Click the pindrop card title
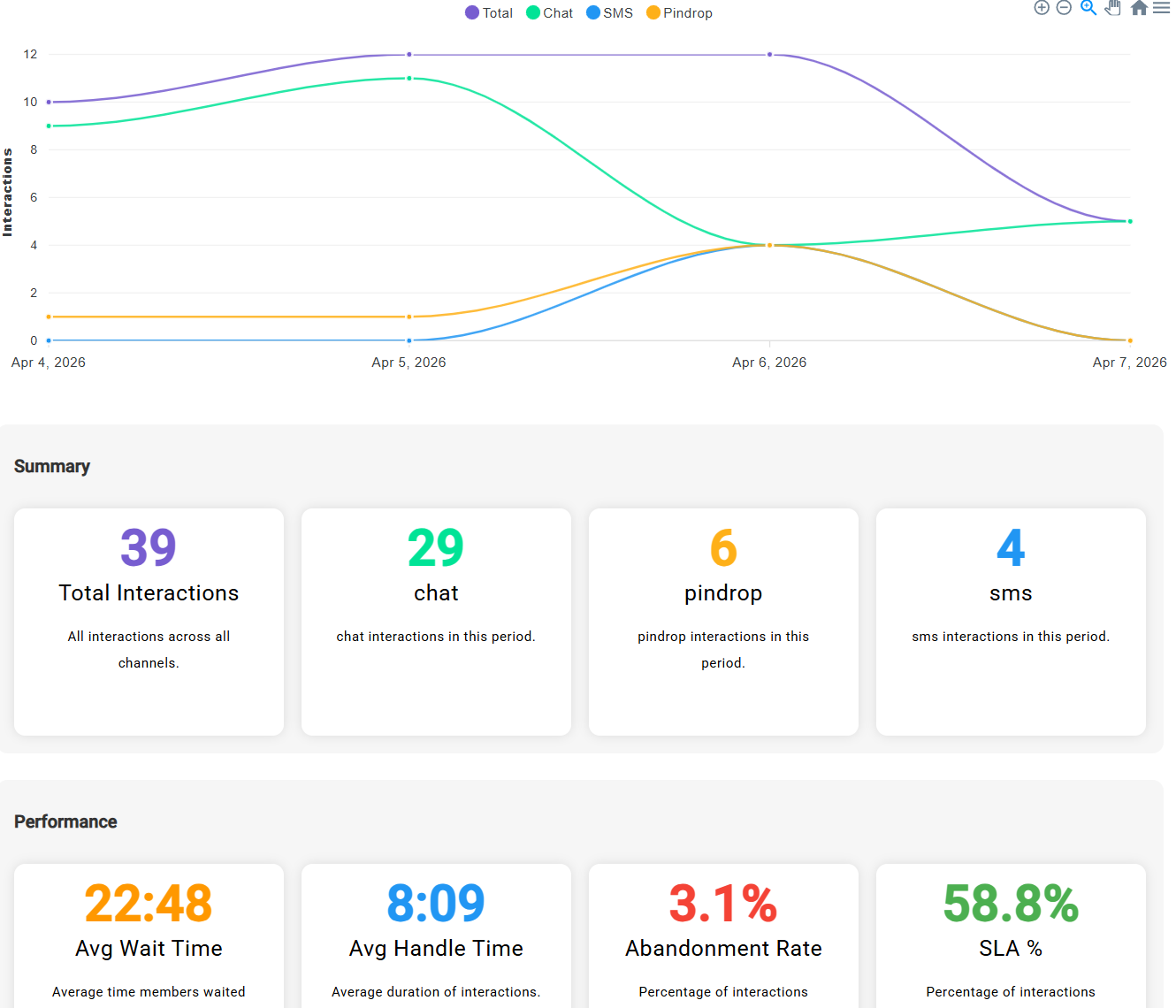 723,594
